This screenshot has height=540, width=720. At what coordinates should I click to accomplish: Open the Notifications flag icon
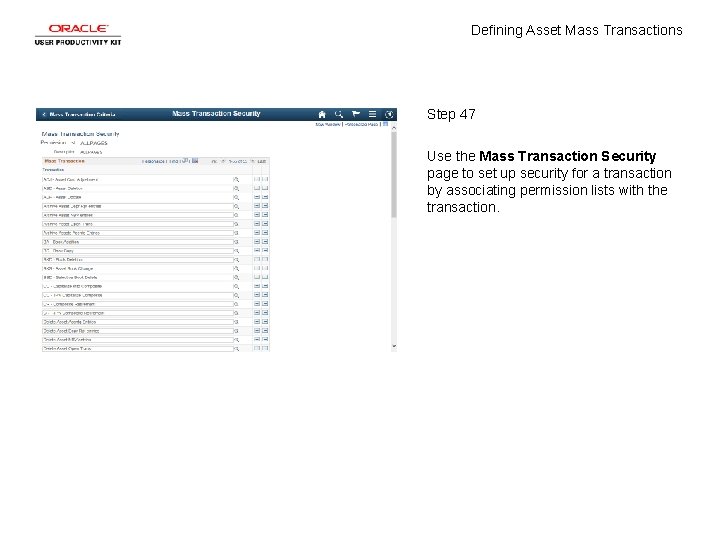click(x=356, y=114)
